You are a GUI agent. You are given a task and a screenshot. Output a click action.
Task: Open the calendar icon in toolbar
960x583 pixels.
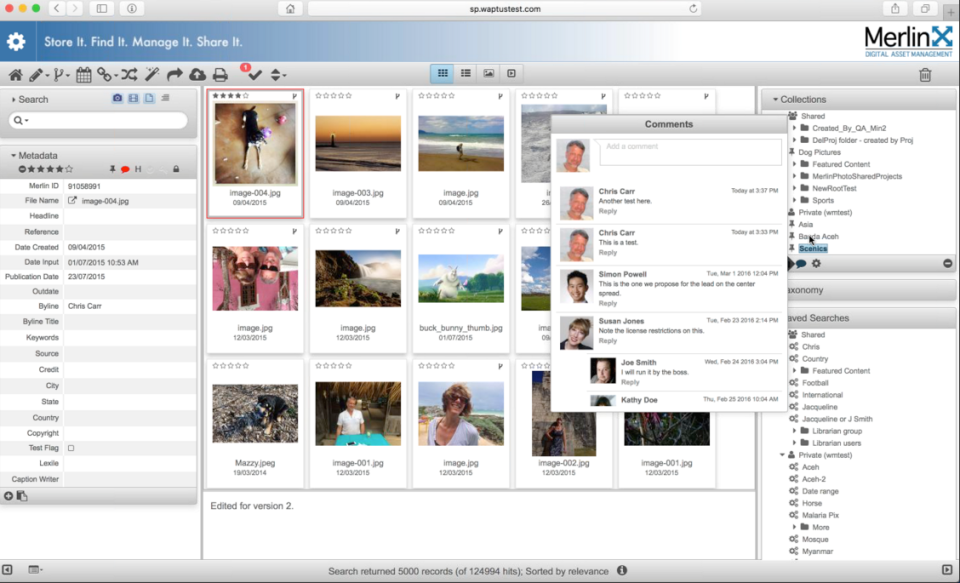(84, 75)
